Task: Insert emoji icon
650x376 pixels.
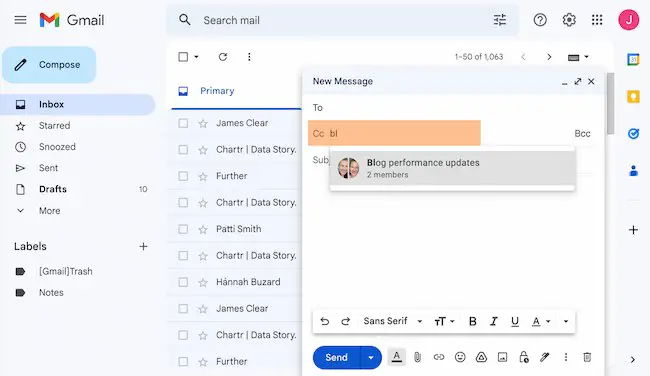Action: point(460,357)
